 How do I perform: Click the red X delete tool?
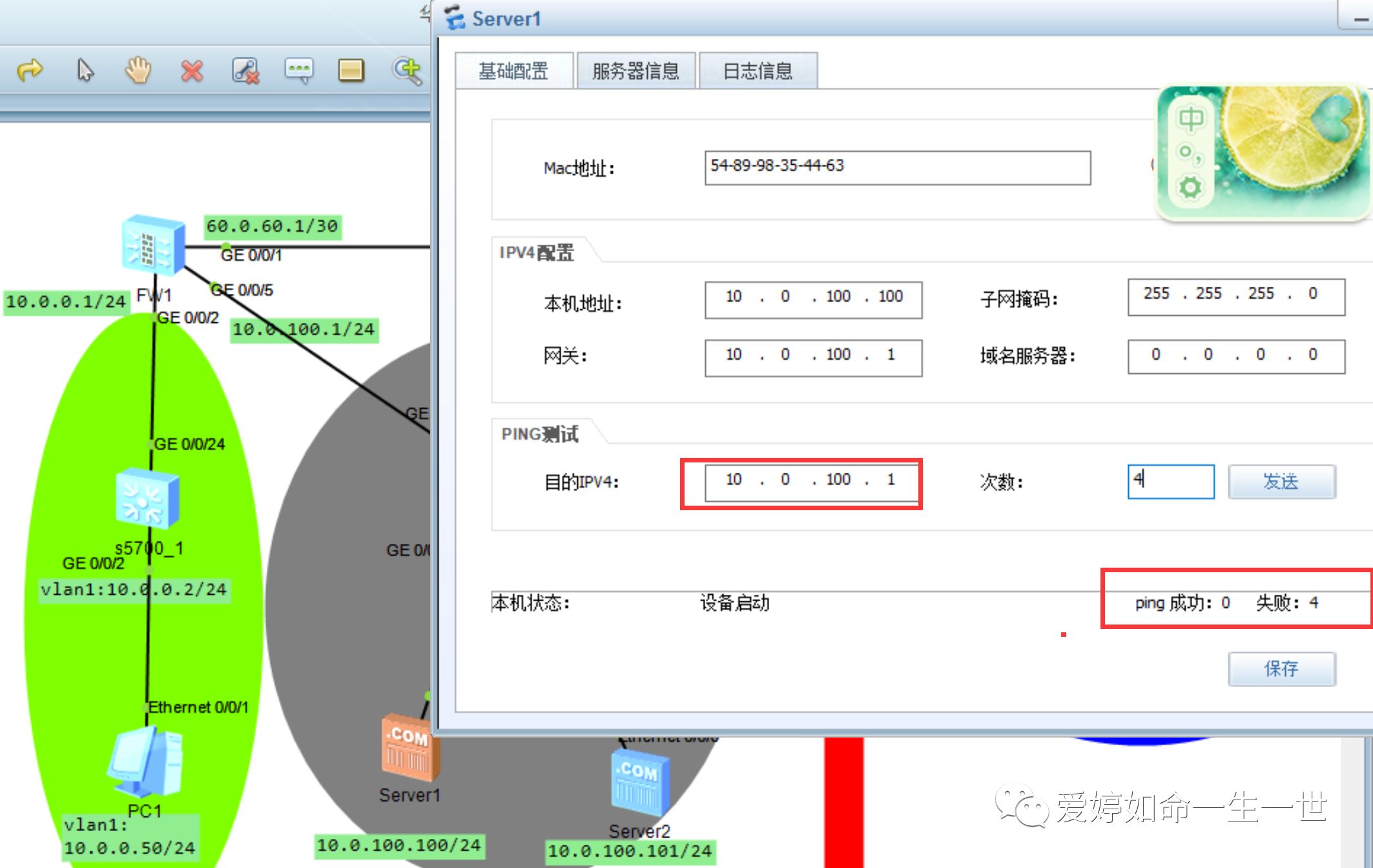192,70
